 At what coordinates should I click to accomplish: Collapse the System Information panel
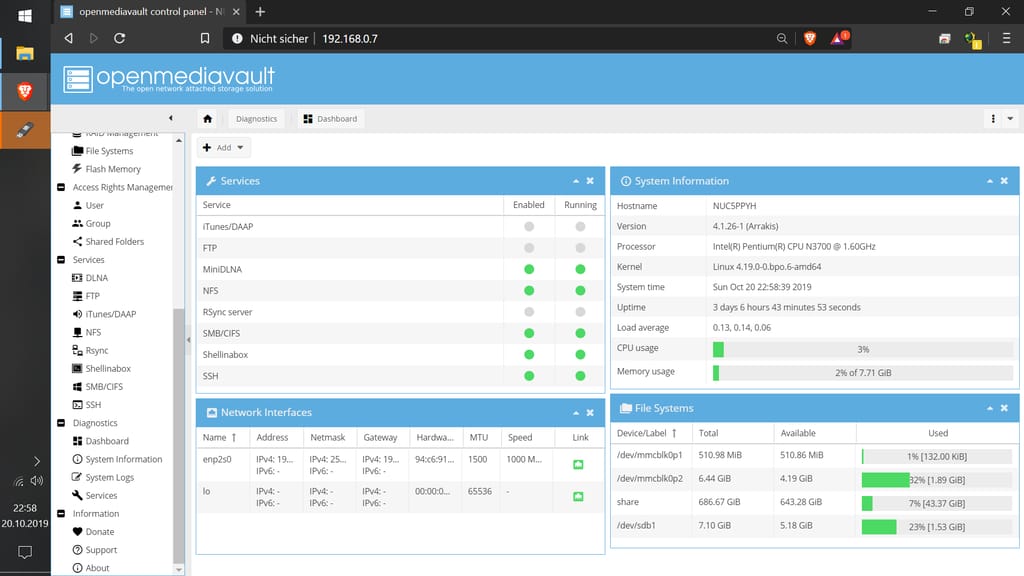point(990,181)
